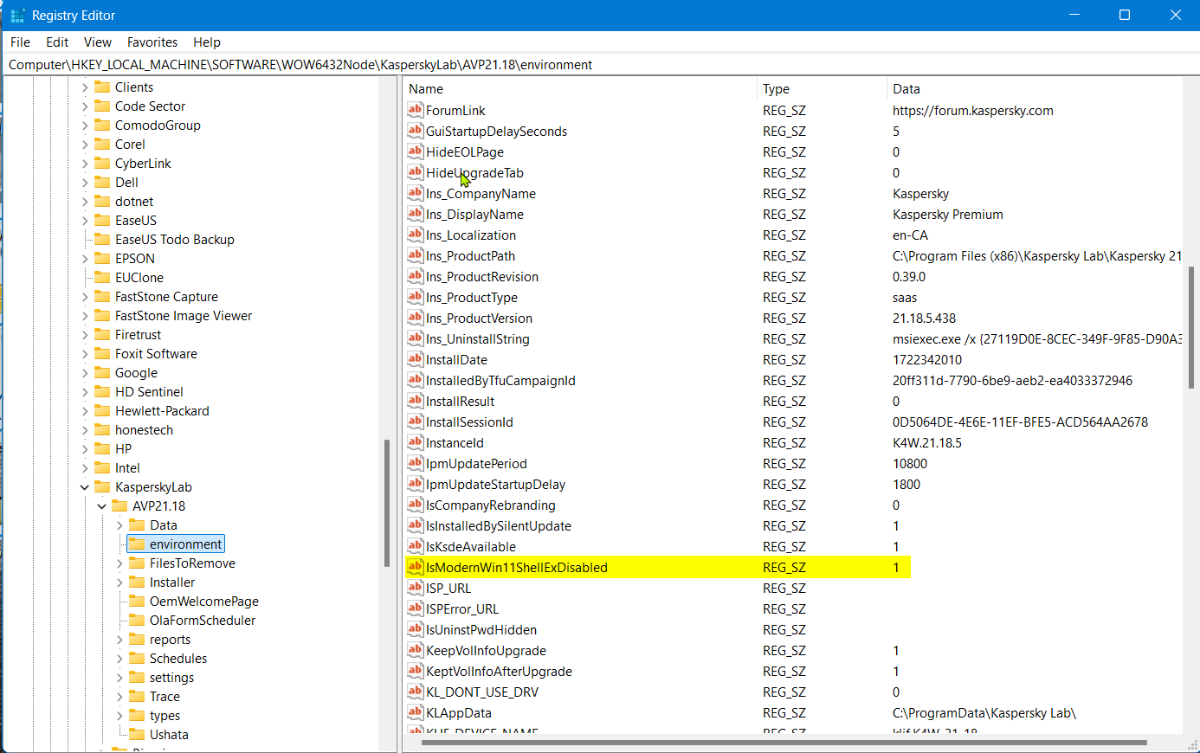Expand the Code Sector key
Screen dimensions: 1200x753
tap(84, 106)
